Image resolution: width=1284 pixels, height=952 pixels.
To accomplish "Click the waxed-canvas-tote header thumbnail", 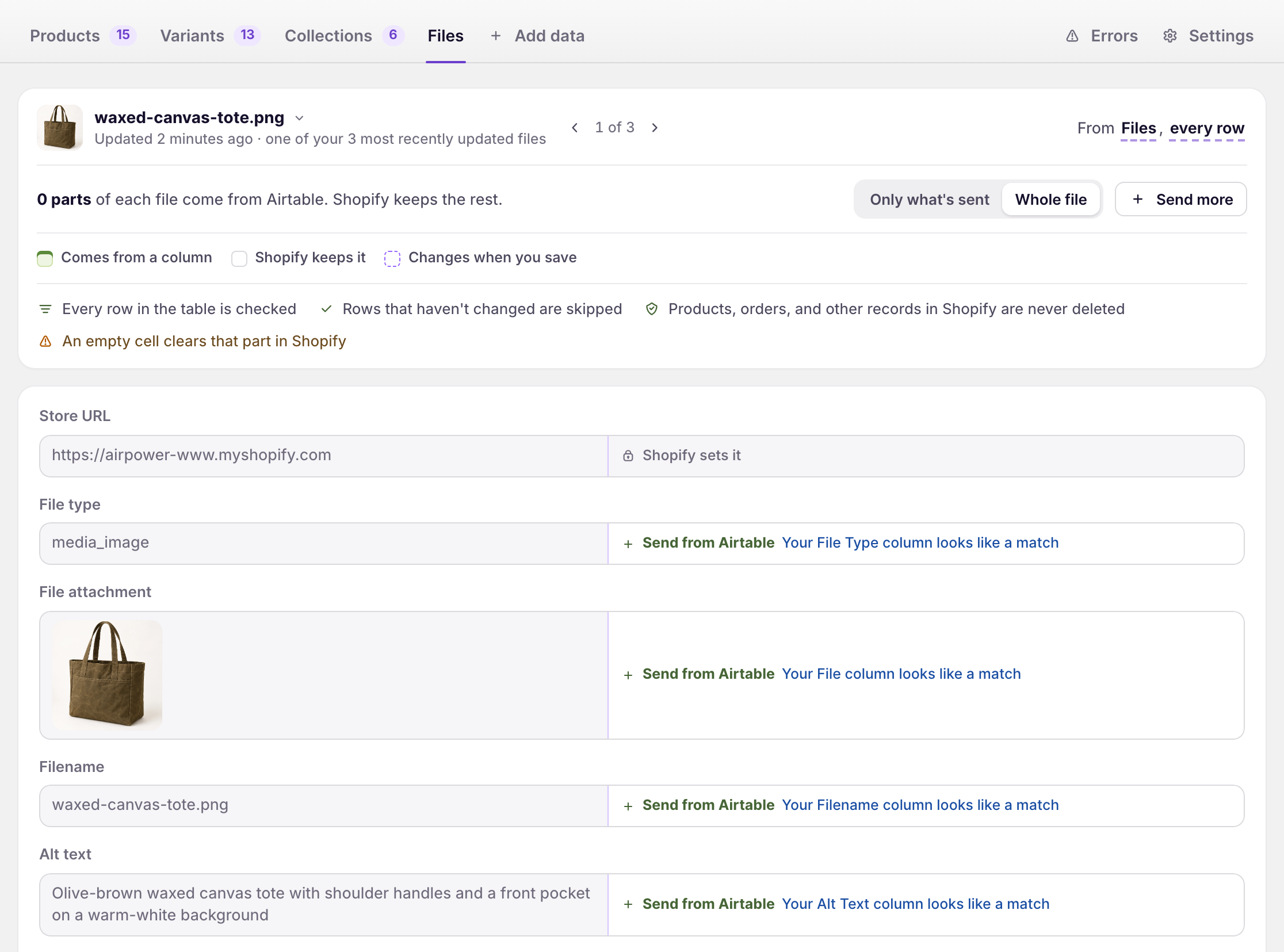I will tap(60, 127).
